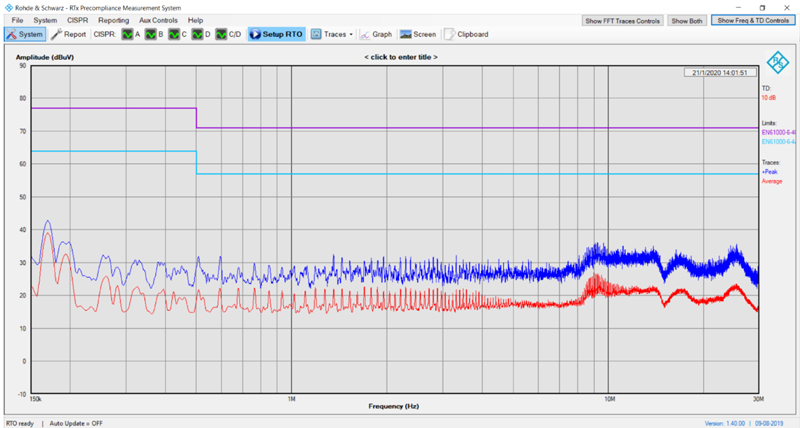Click the System toolbar button
Viewport: 800px width, 428px height.
point(24,34)
